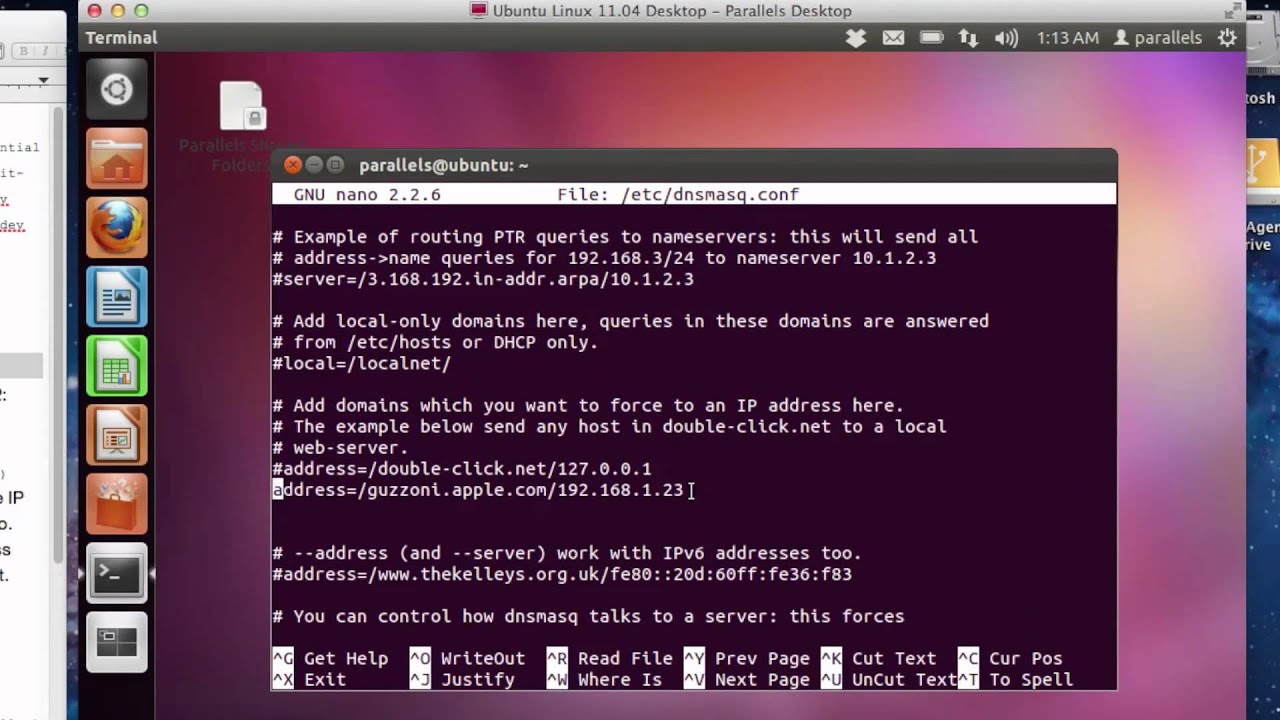The height and width of the screenshot is (720, 1280).
Task: Click Parallels Desktop window title text
Action: point(672,11)
